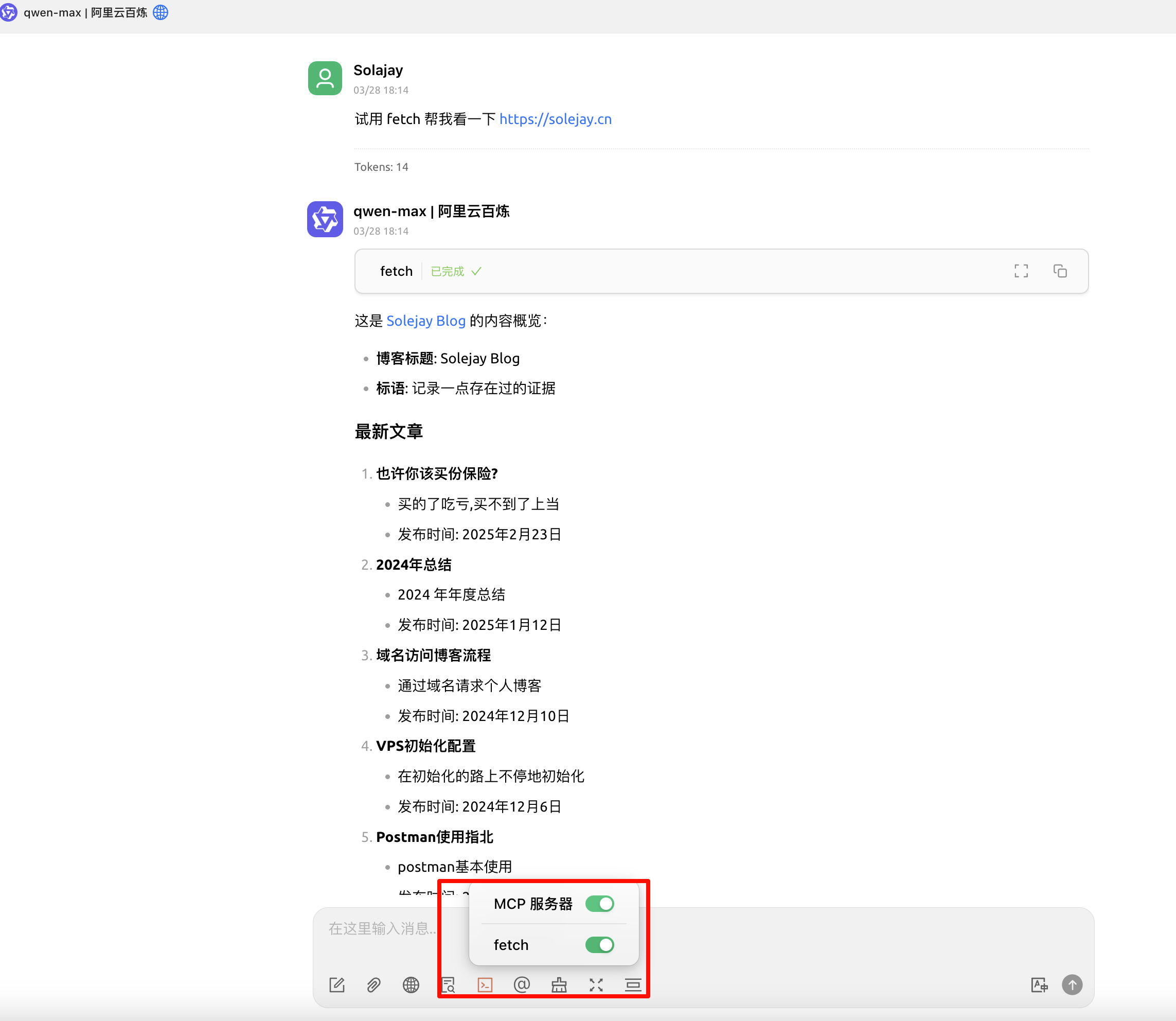The image size is (1176, 1021).
Task: Click the @ mention model icon
Action: point(522,984)
